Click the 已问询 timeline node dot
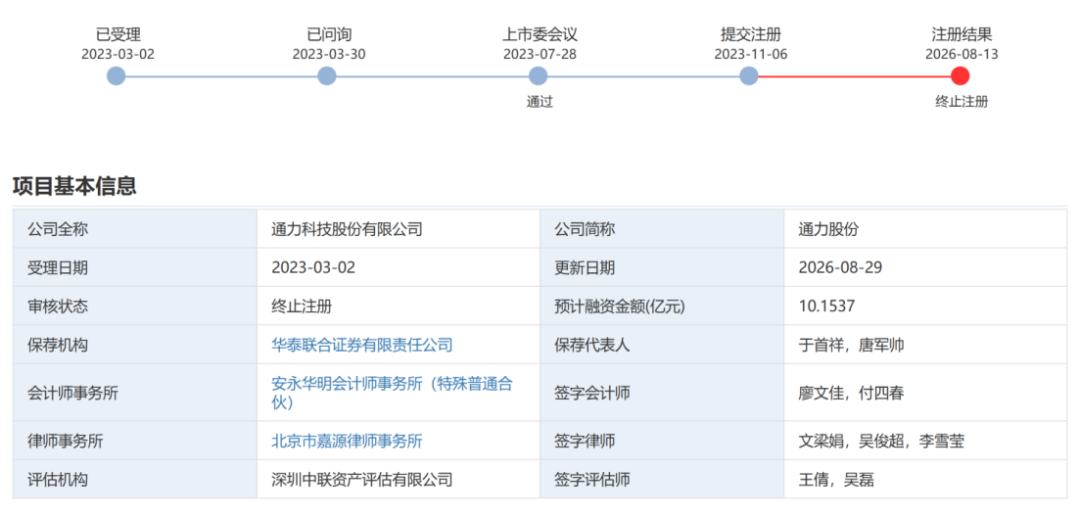 point(327,76)
